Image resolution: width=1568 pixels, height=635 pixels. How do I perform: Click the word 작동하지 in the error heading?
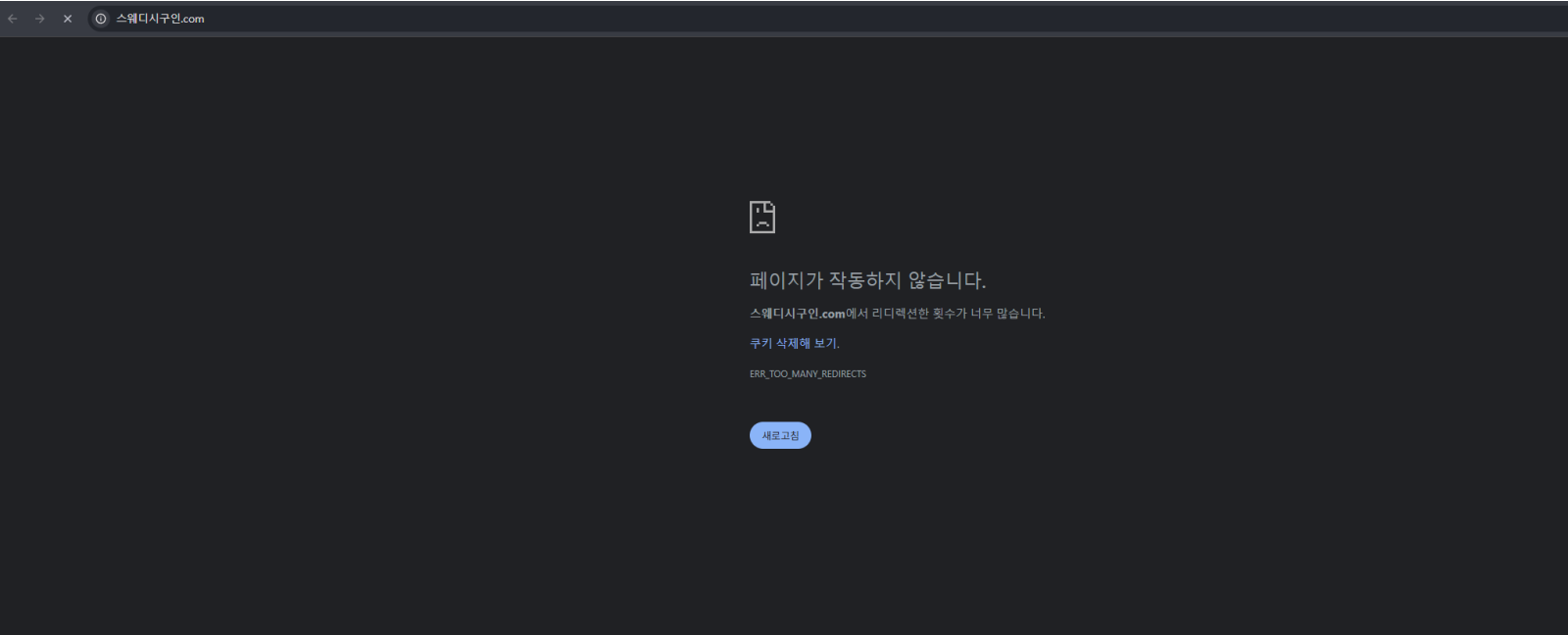(x=864, y=280)
